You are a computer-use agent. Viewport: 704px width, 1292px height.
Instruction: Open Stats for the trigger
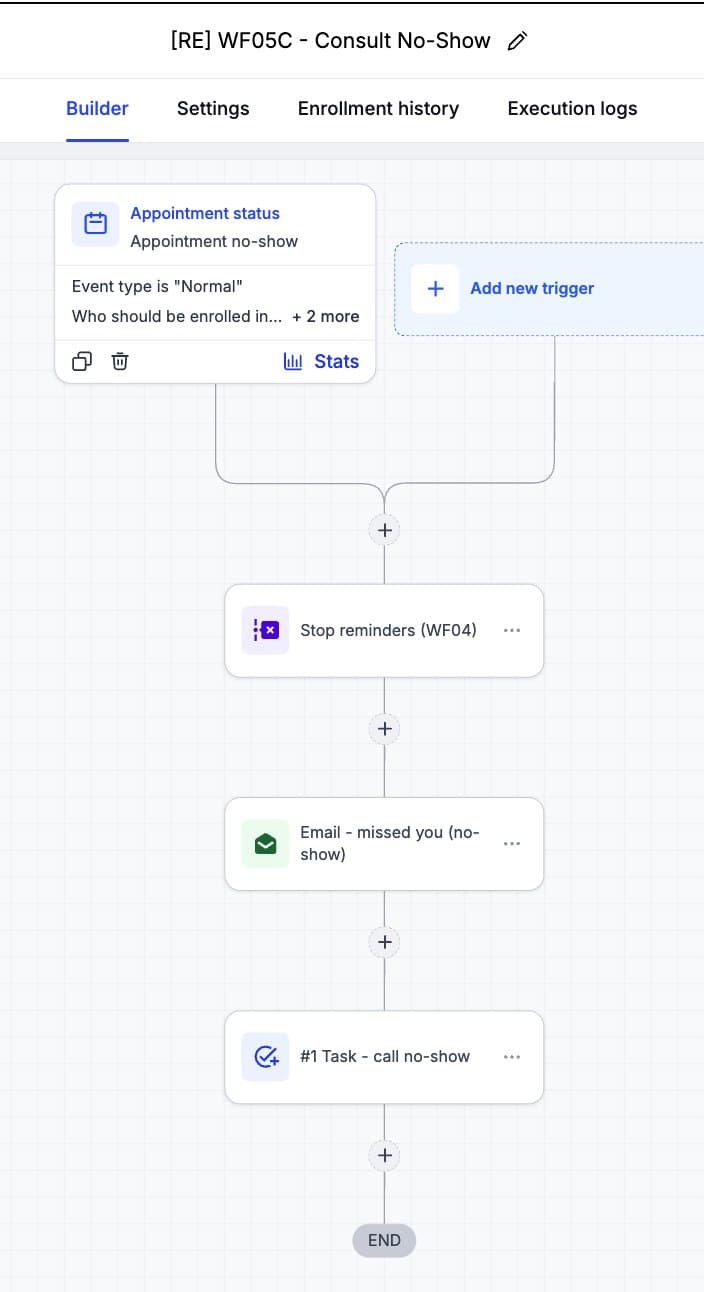click(321, 362)
